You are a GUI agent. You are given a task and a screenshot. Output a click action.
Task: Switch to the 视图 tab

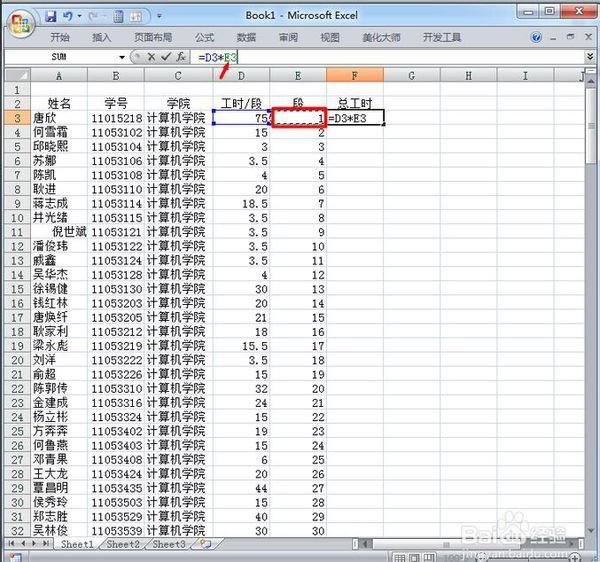click(330, 37)
